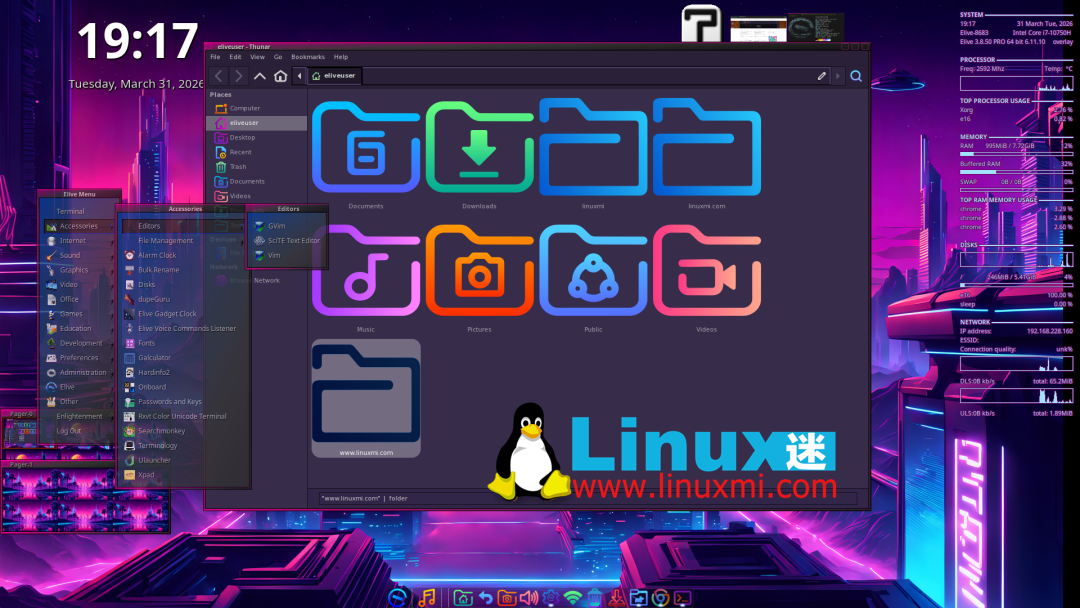Expand the Preferences submenu
The height and width of the screenshot is (608, 1080).
tap(71, 357)
